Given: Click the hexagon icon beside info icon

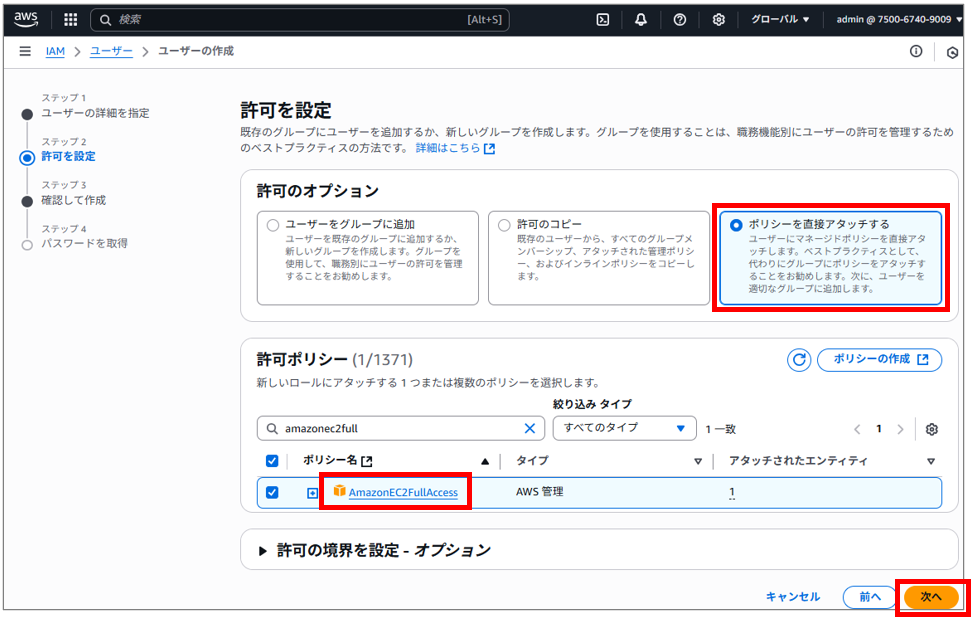Looking at the screenshot, I should point(952,53).
